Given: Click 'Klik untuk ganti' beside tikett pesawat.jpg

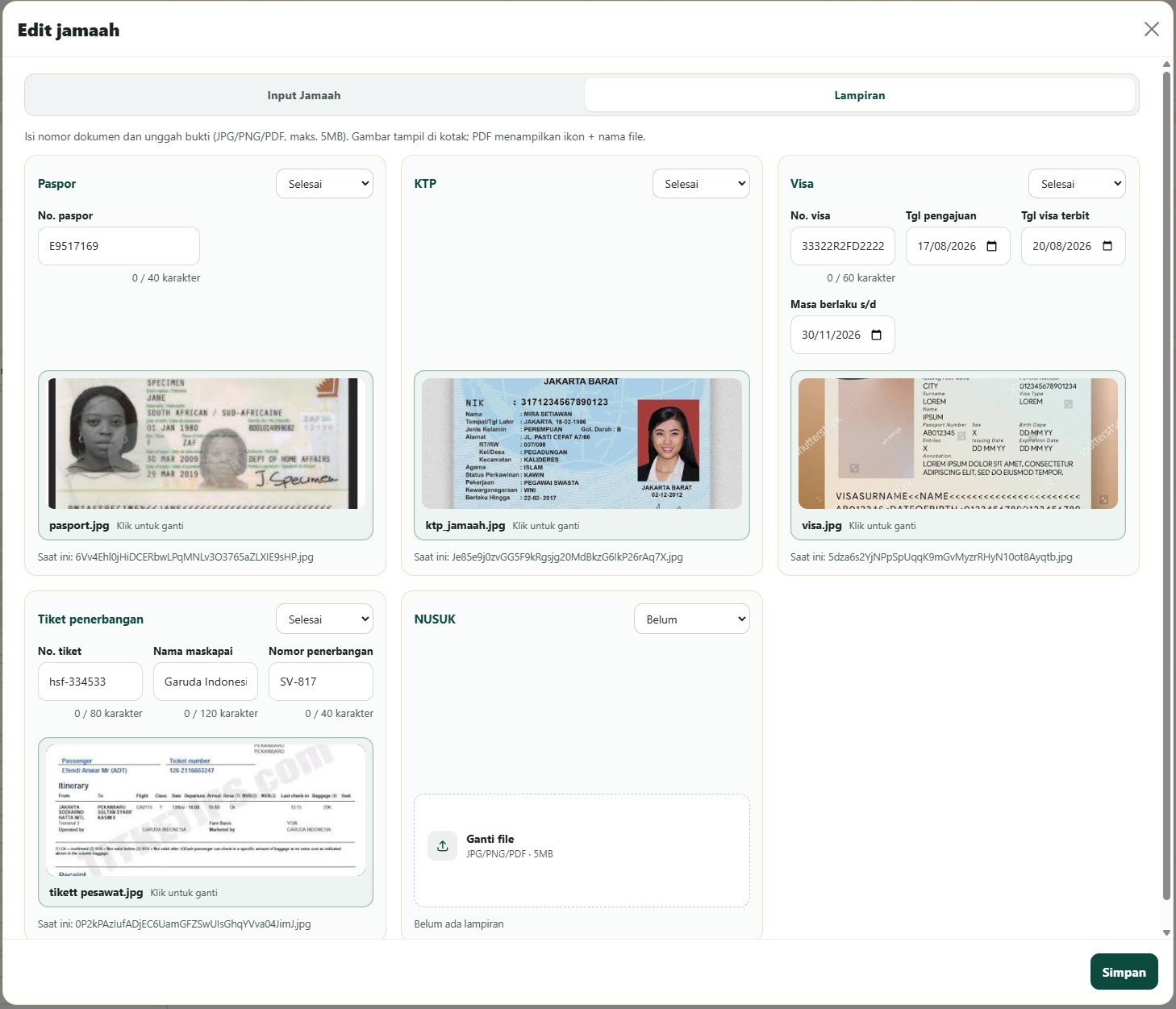Looking at the screenshot, I should point(184,893).
